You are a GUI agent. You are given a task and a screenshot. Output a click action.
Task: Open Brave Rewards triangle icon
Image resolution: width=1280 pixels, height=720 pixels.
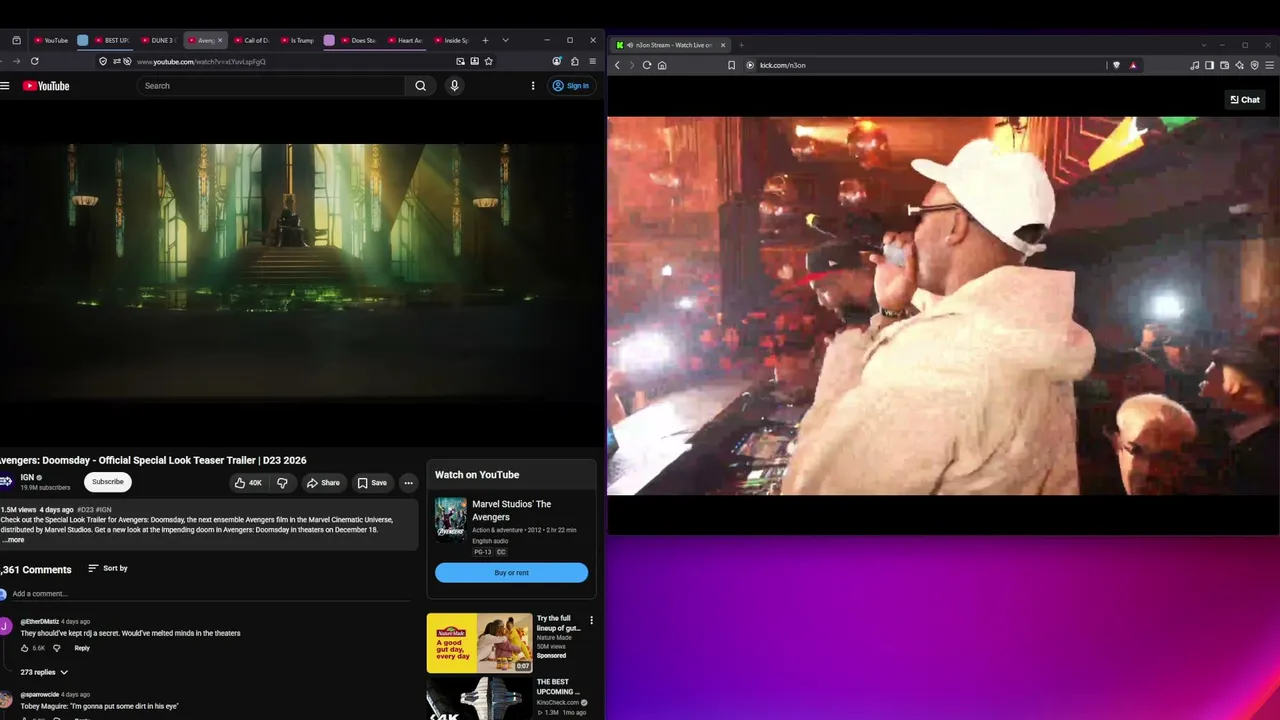[1133, 65]
